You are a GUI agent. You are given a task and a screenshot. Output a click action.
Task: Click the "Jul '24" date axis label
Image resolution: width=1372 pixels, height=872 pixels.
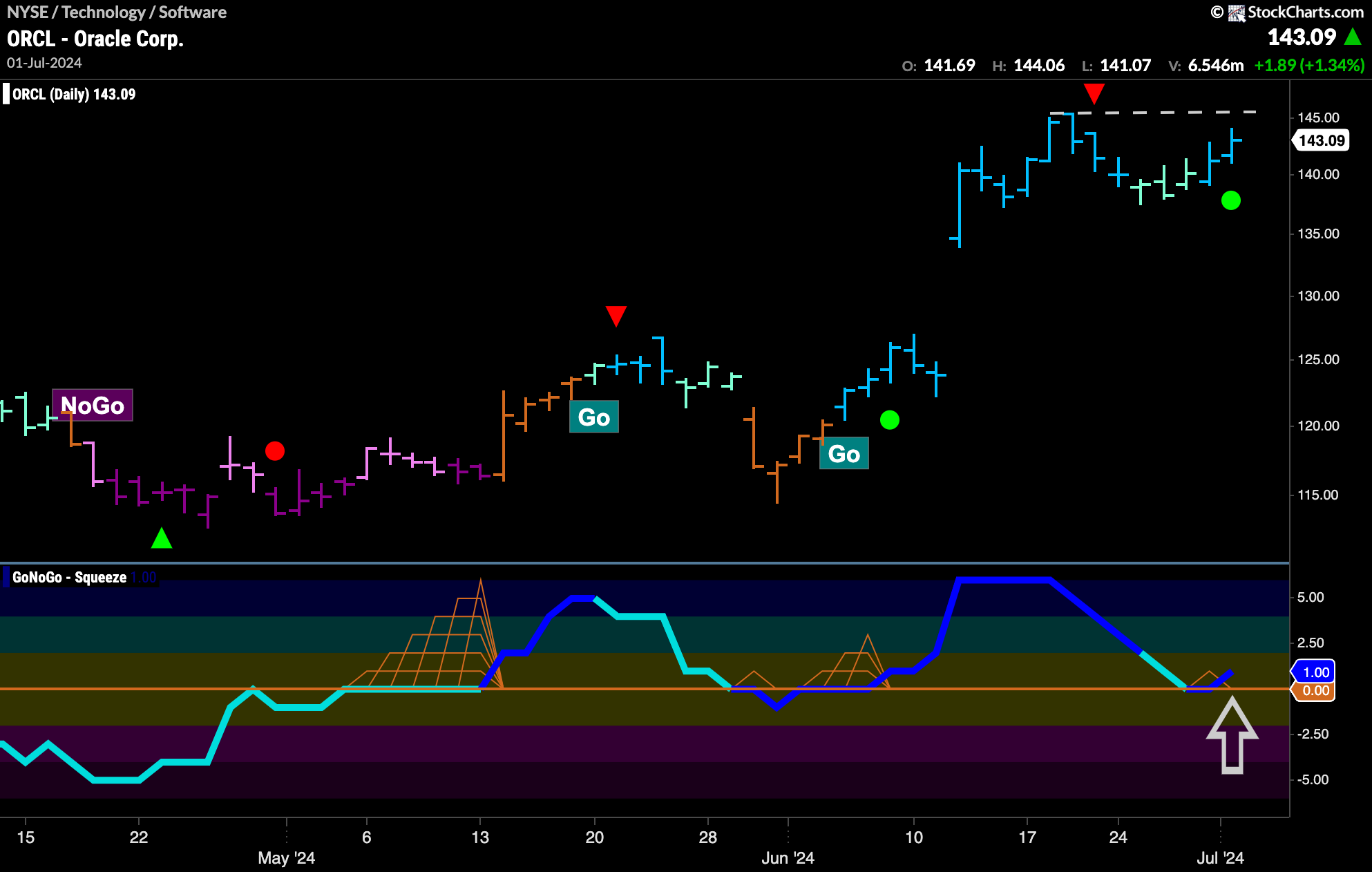tap(1220, 858)
